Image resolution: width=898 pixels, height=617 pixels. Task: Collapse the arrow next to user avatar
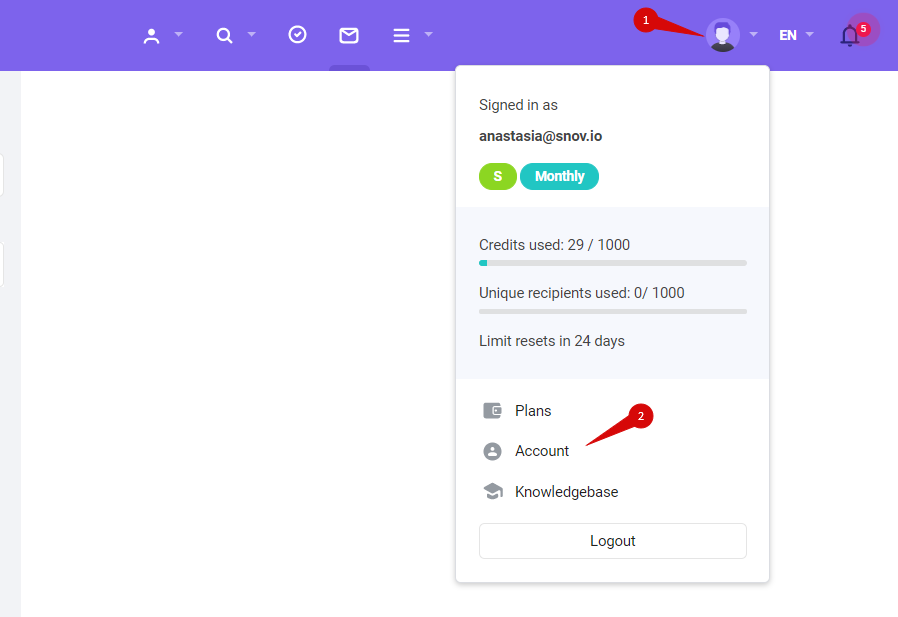pos(754,34)
